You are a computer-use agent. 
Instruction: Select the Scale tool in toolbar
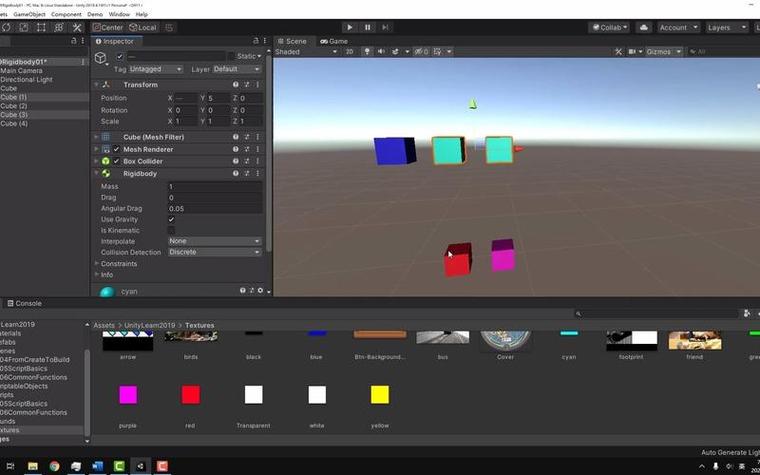click(x=24, y=28)
